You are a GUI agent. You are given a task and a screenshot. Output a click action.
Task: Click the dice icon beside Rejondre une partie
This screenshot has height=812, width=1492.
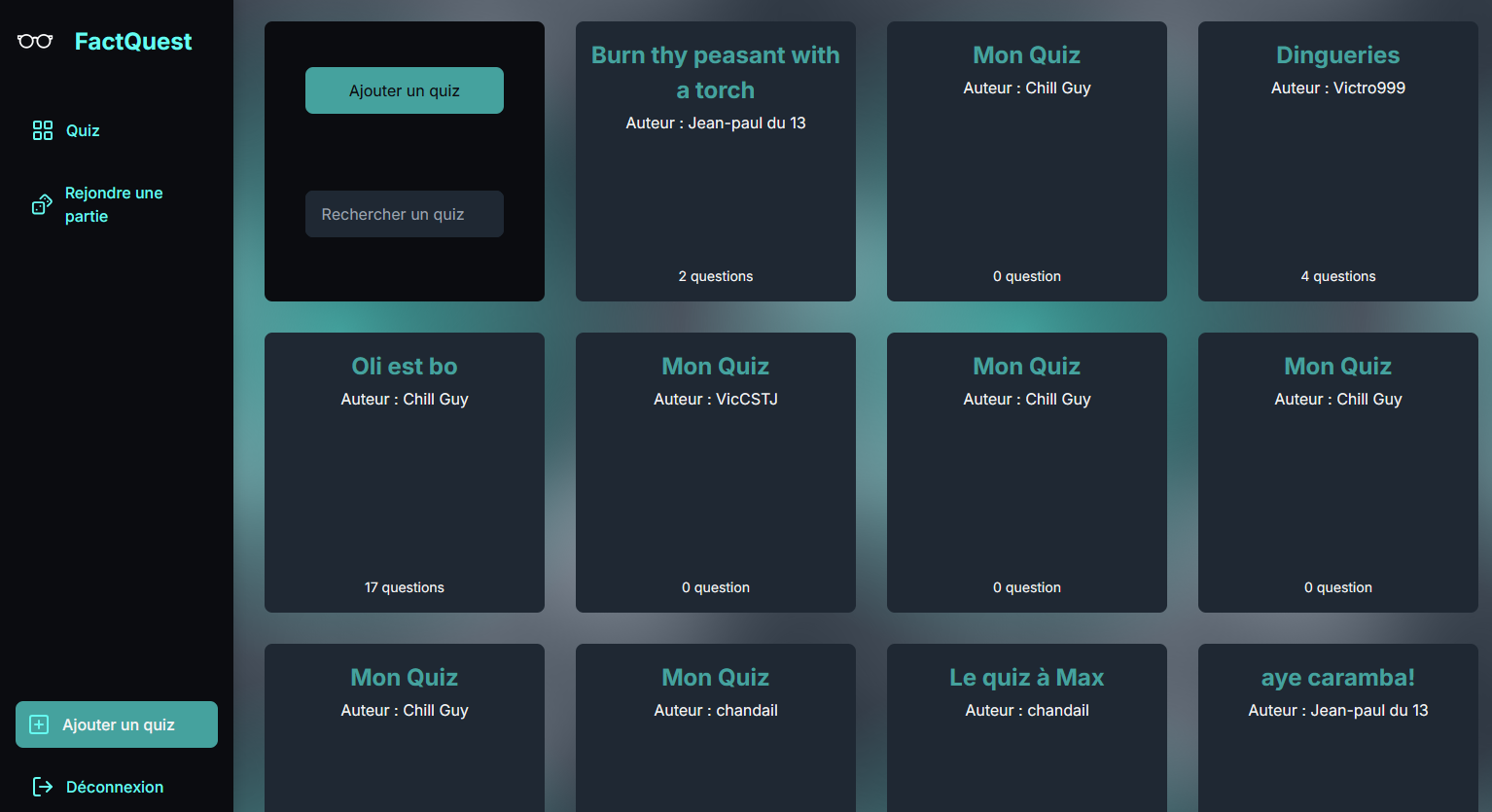coord(42,204)
